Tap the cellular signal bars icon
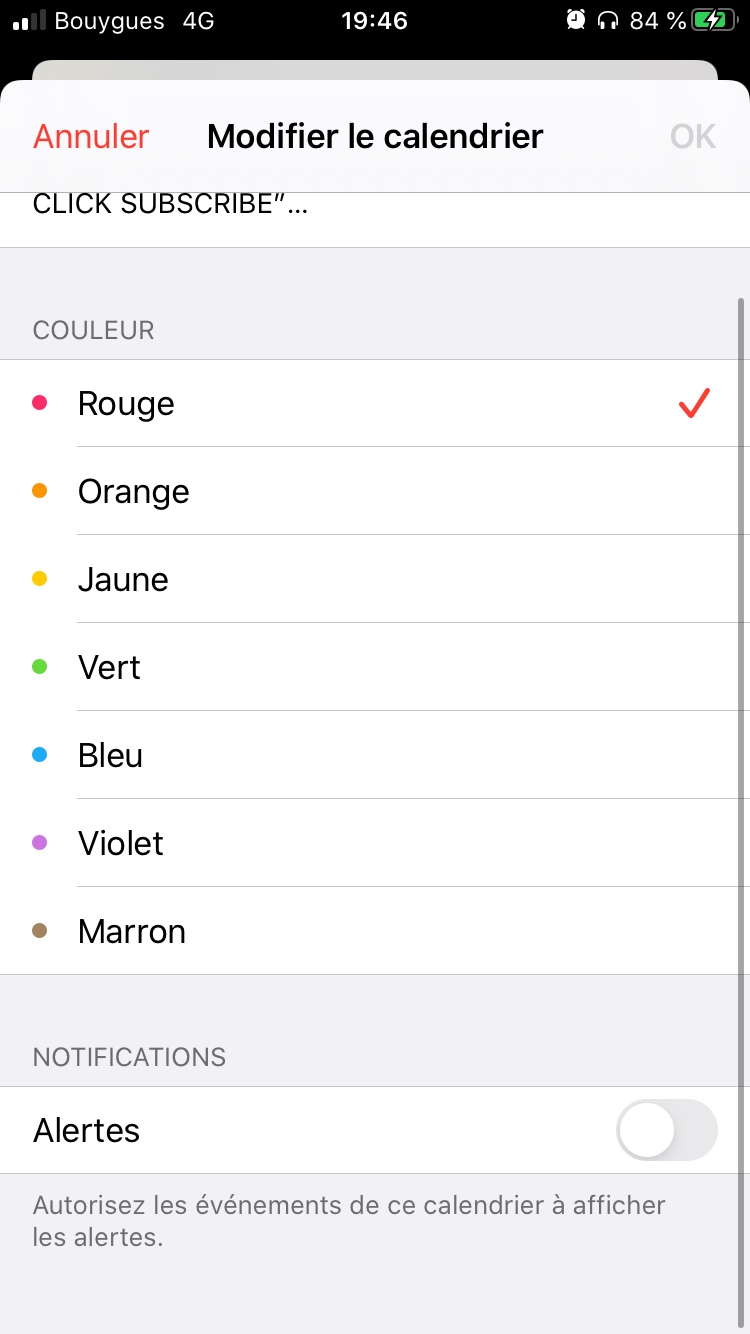The image size is (750, 1334). [x=29, y=20]
